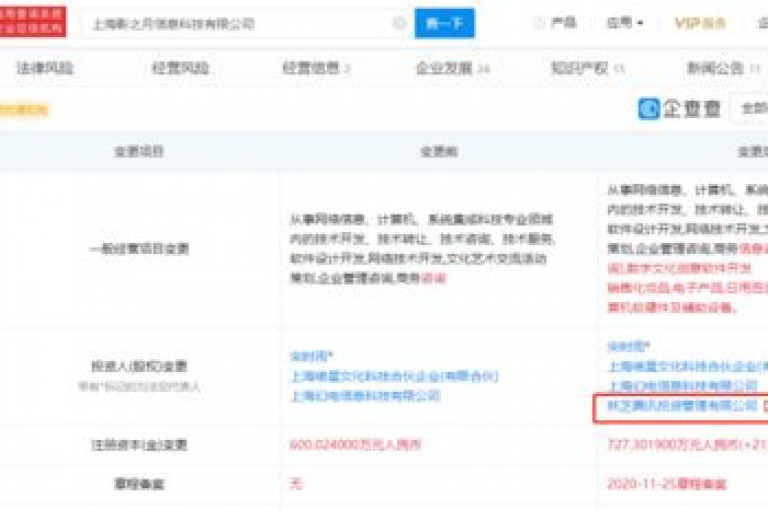This screenshot has height=510, width=768.
Task: Open 上海幻电信息科技有限公司 link in 变更后 column
Action: [683, 386]
